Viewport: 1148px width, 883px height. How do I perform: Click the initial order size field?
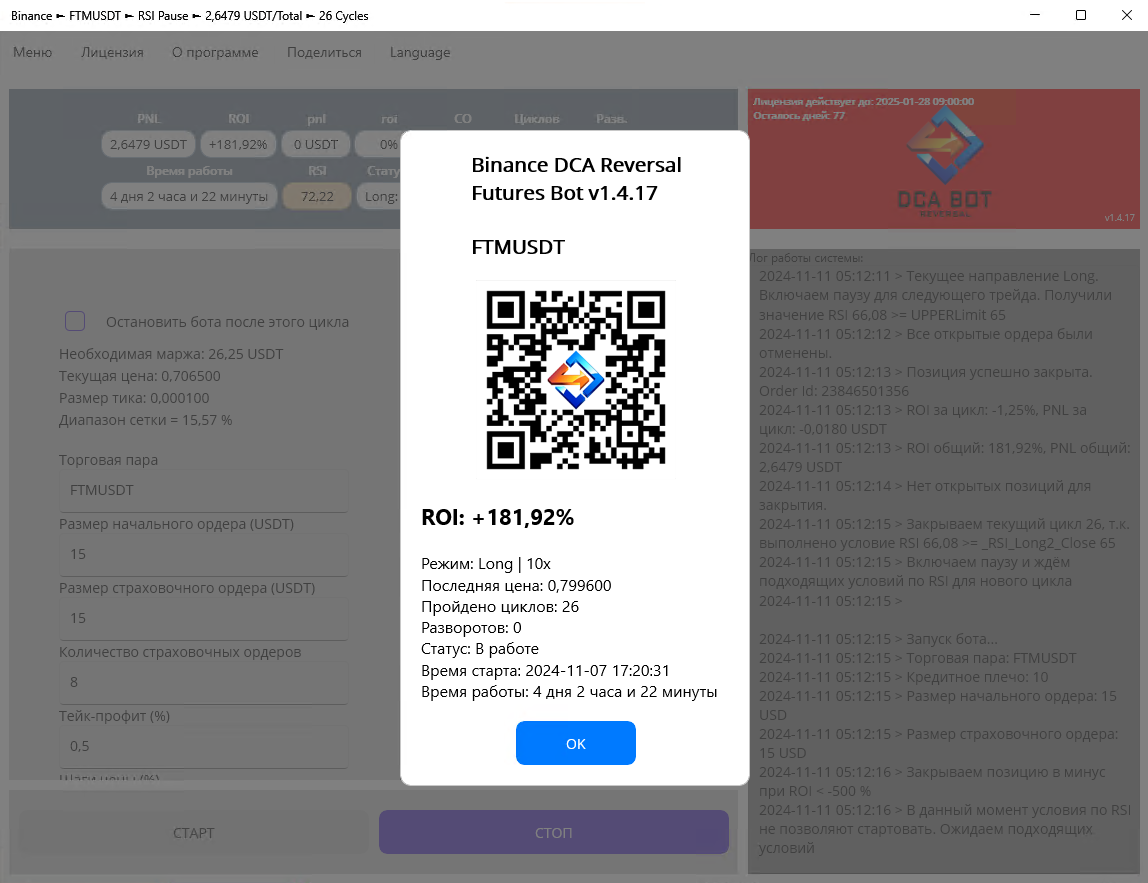[x=203, y=554]
